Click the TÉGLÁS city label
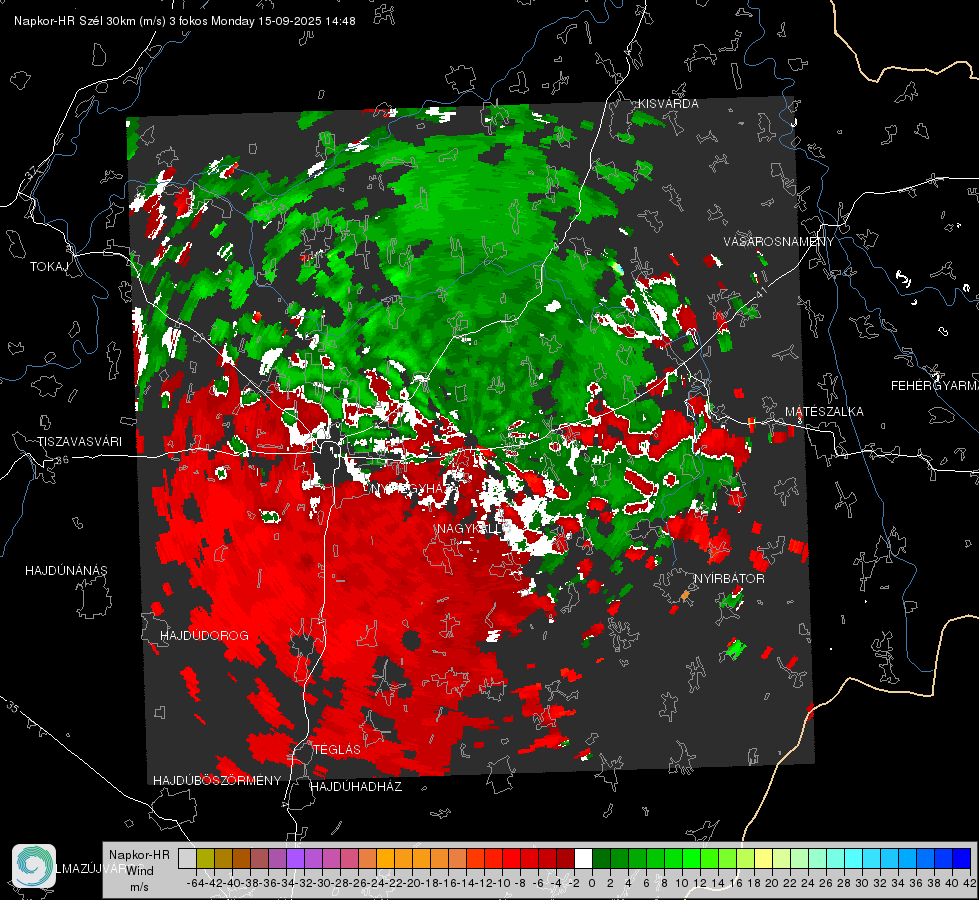This screenshot has width=979, height=900. click(337, 749)
